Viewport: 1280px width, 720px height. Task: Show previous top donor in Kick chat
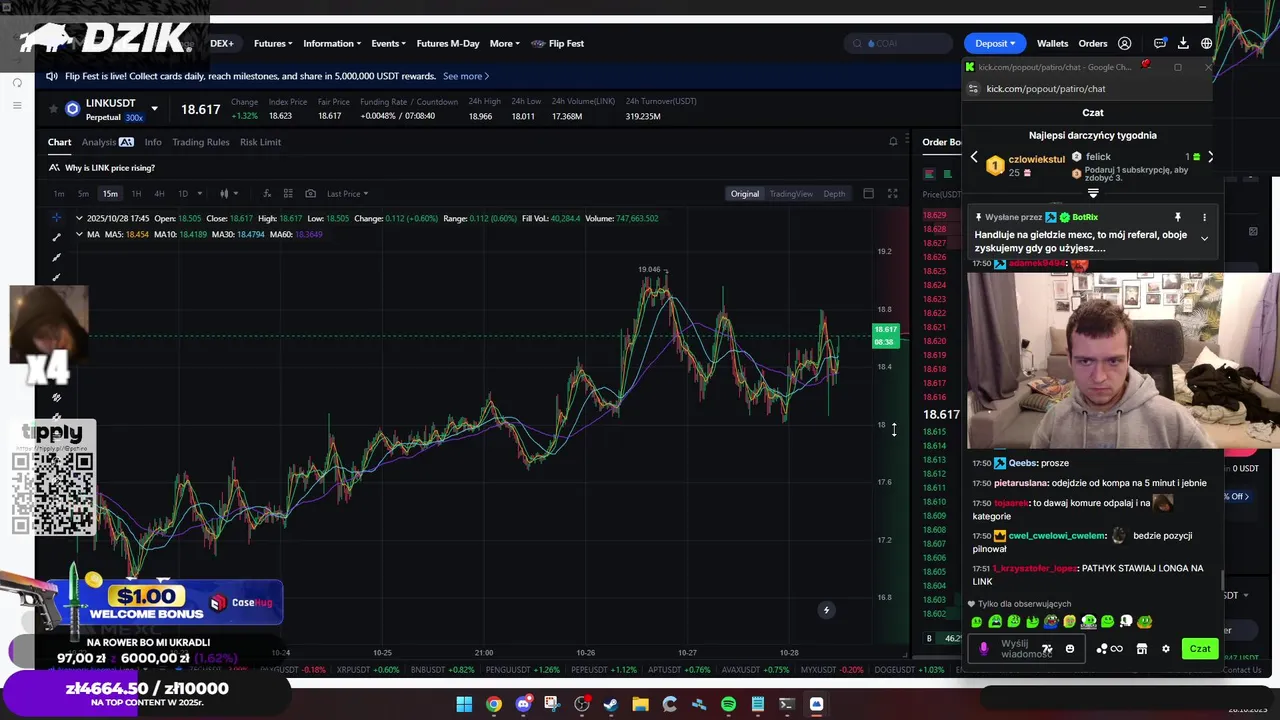pos(974,157)
